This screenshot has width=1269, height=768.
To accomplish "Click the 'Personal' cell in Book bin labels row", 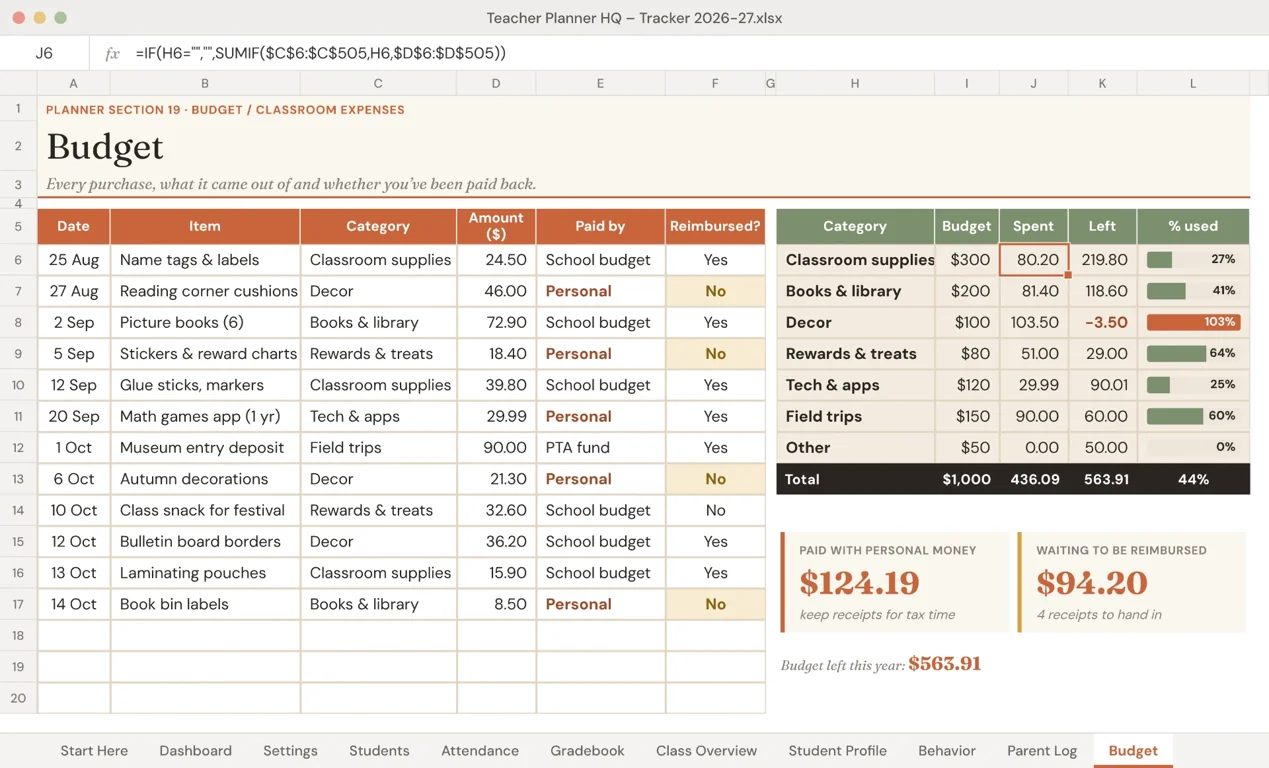I will point(600,604).
